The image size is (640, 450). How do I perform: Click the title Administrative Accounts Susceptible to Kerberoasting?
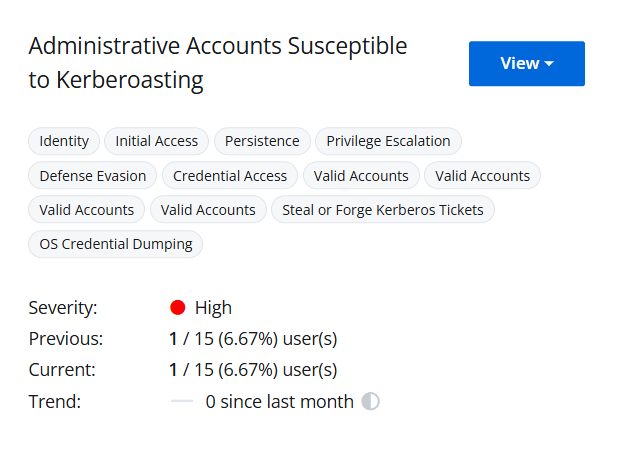coord(218,62)
